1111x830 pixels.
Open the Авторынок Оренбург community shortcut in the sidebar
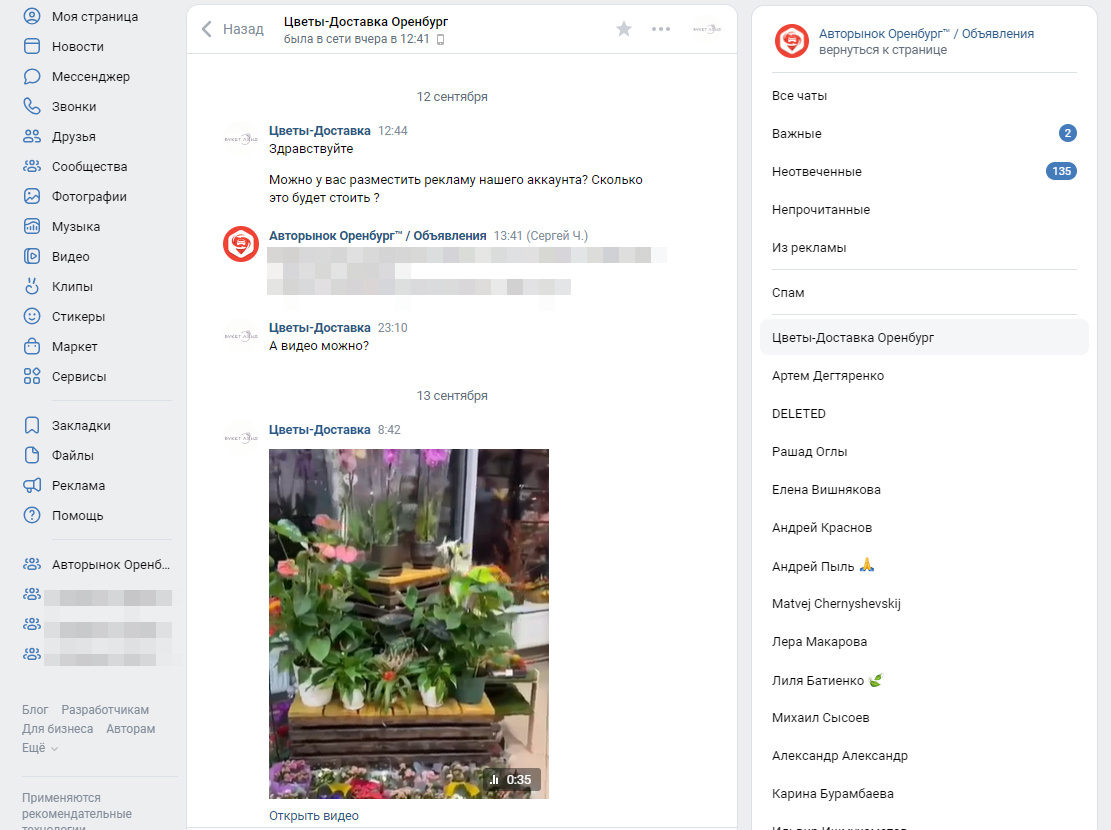pos(96,565)
